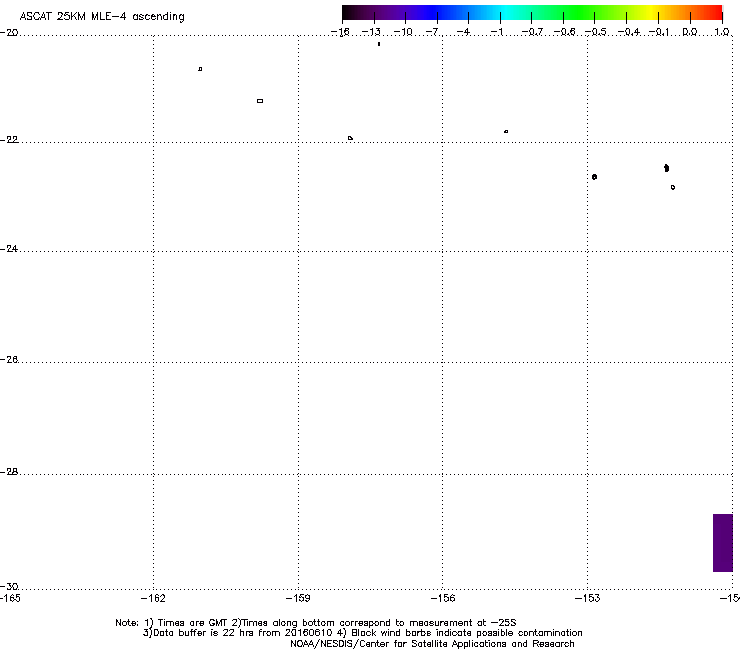The height and width of the screenshot is (650, 740).
Task: Click the -26 latitude axis label
Action: (9, 360)
